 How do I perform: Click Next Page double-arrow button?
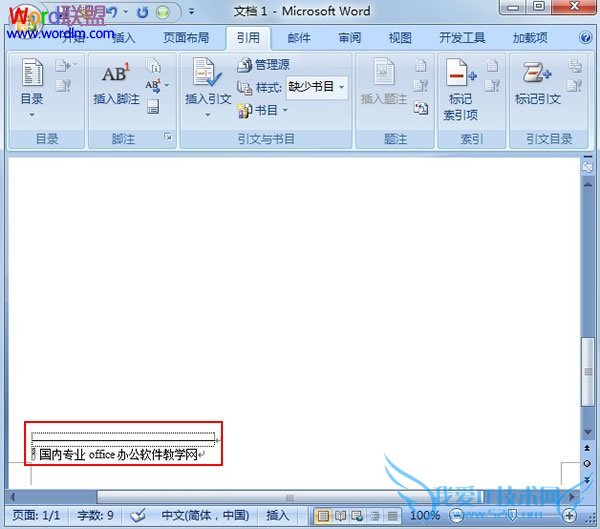(587, 480)
